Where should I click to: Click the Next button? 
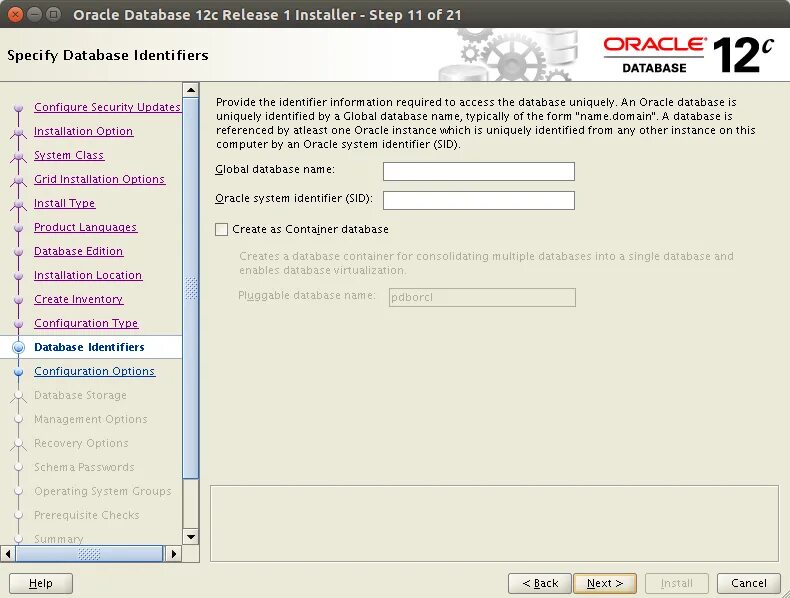coord(605,583)
